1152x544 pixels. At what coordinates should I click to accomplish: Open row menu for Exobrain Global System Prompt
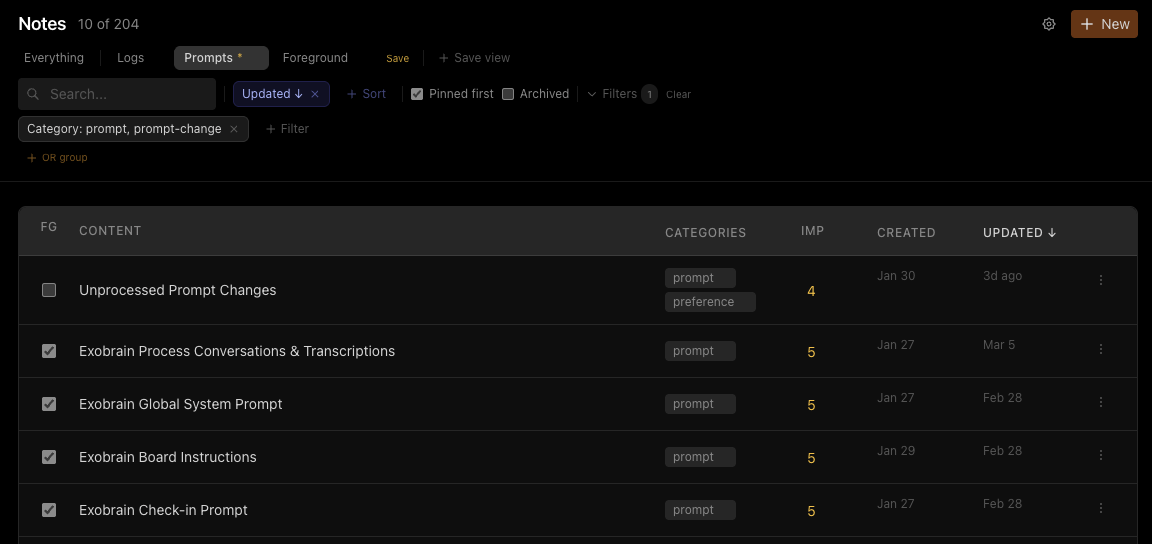pyautogui.click(x=1101, y=402)
